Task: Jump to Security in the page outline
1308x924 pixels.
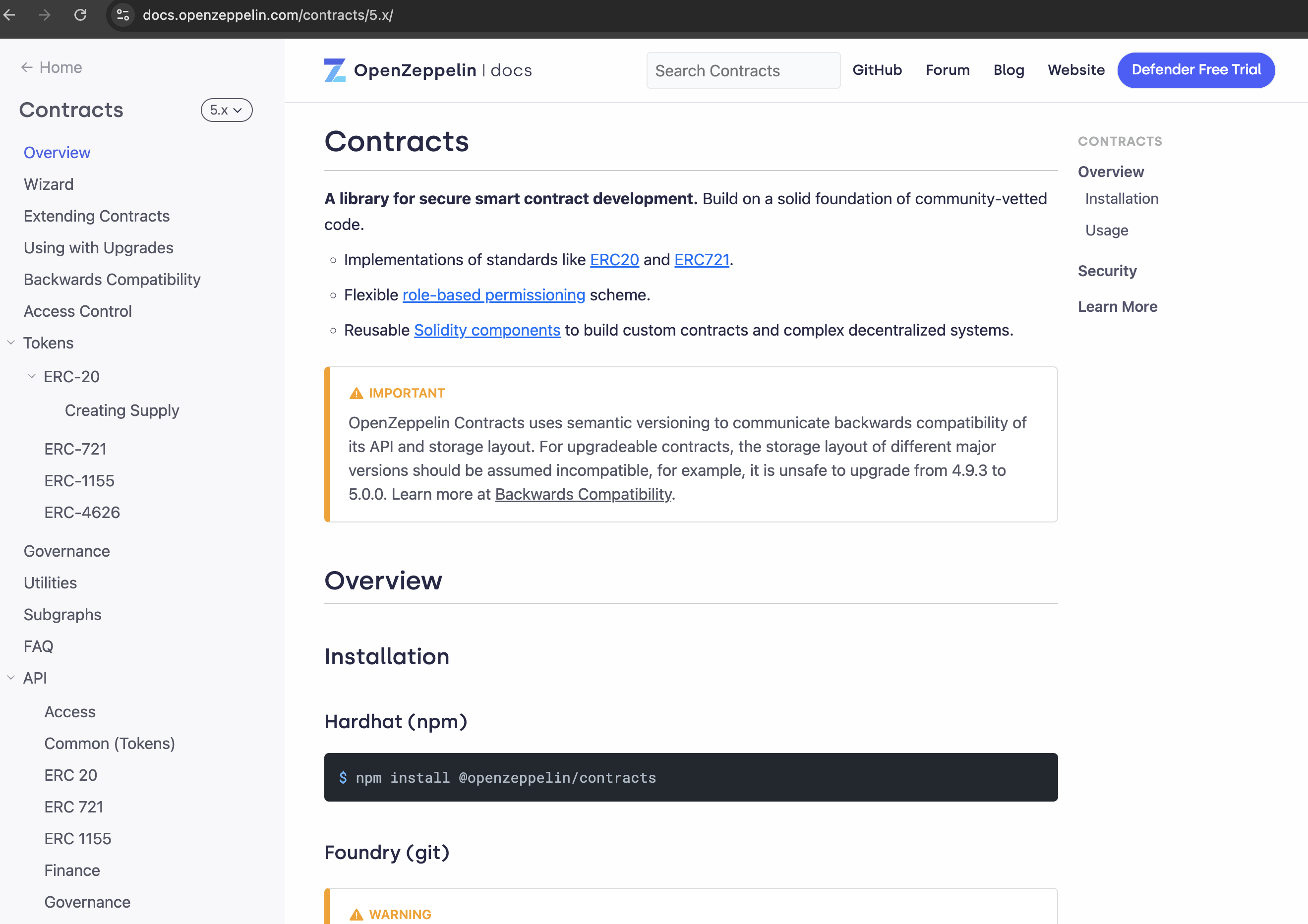Action: 1107,271
